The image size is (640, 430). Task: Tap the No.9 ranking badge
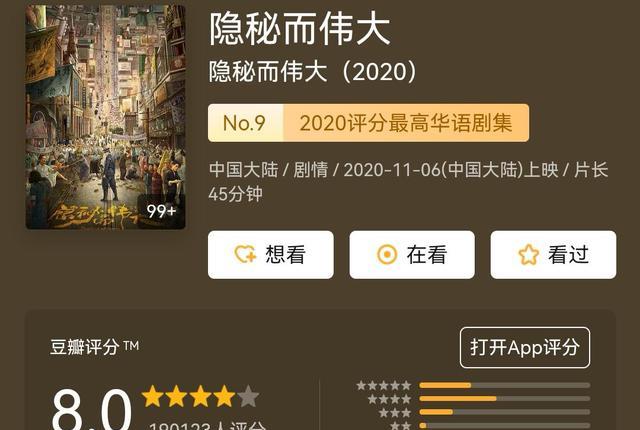pos(245,123)
